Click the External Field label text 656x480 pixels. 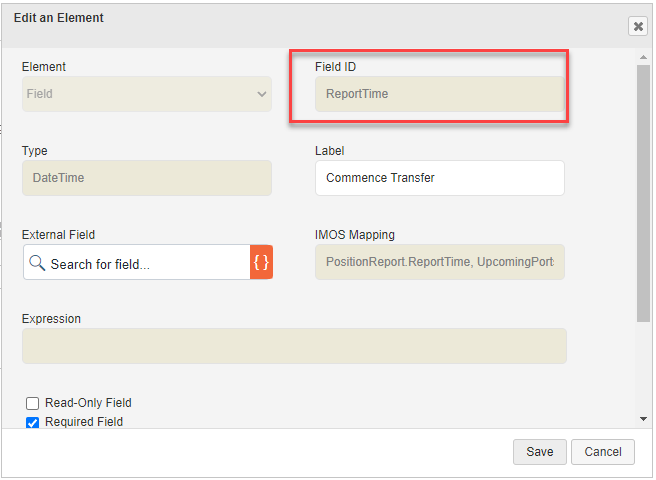(58, 235)
